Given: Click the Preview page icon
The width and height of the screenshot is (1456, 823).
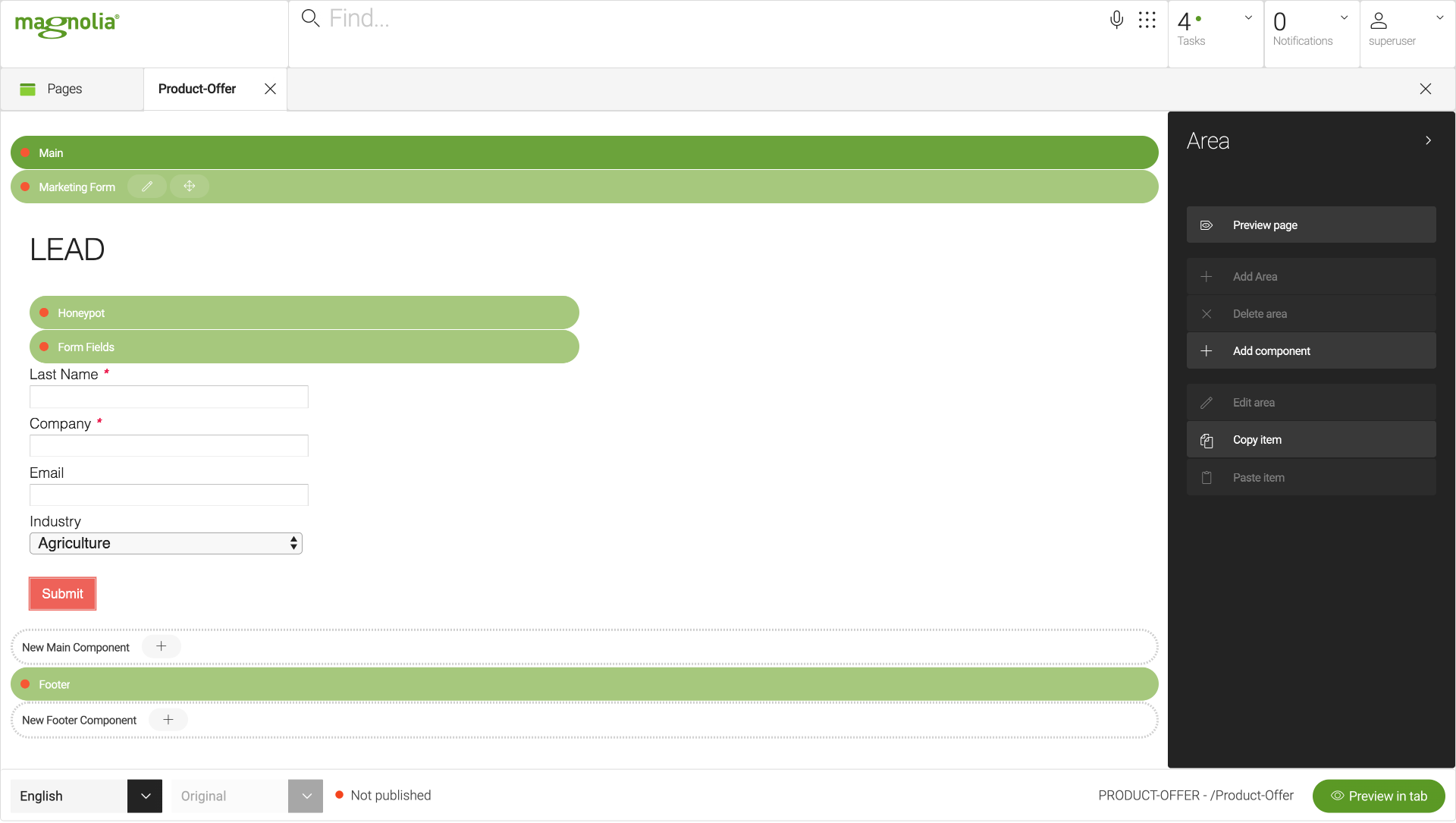Looking at the screenshot, I should click(x=1206, y=225).
